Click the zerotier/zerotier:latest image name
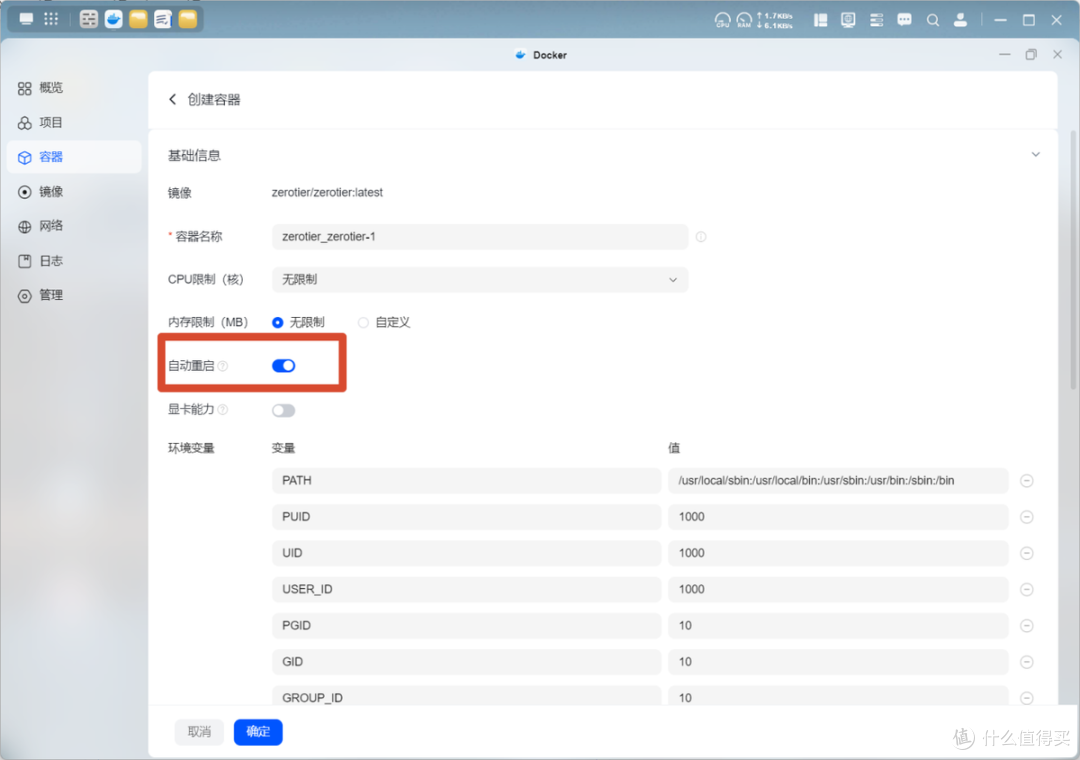This screenshot has height=760, width=1080. click(327, 192)
